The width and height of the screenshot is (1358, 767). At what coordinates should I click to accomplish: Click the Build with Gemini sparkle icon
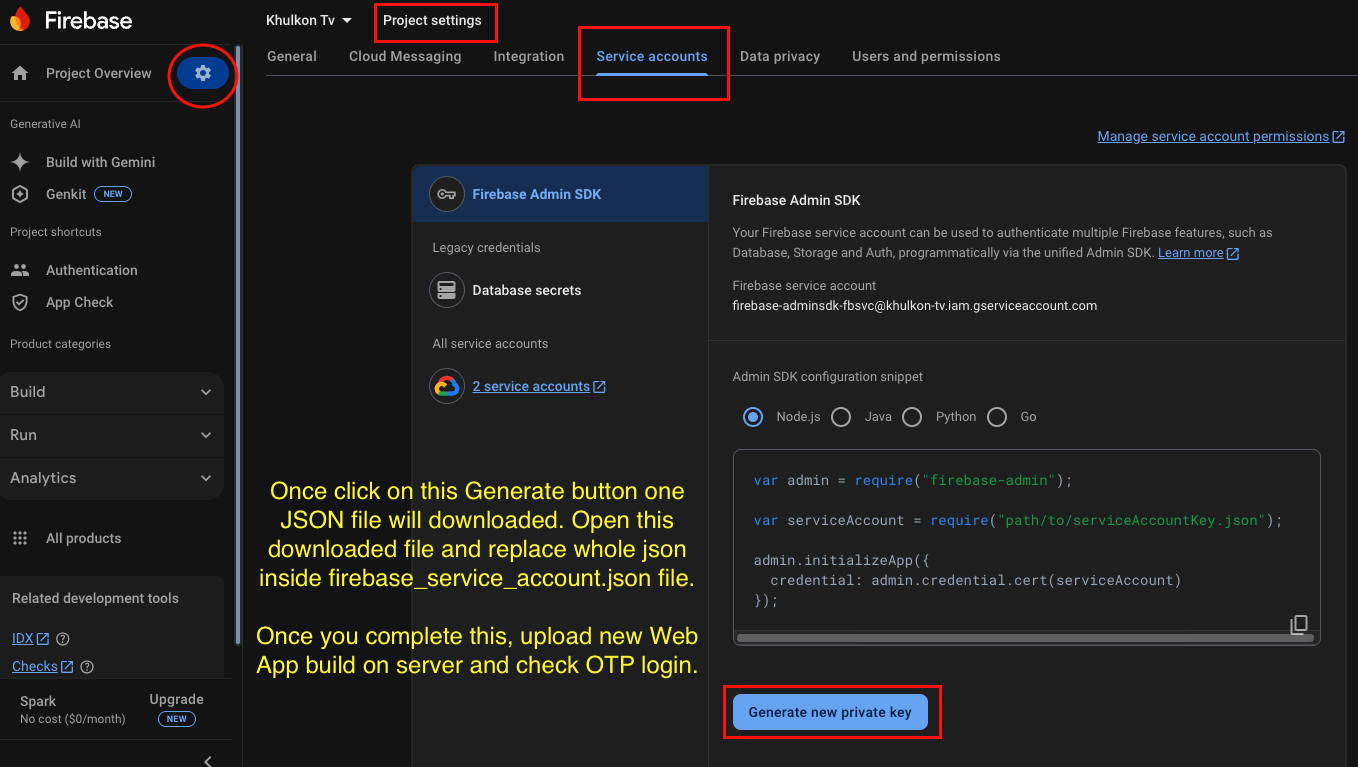click(19, 162)
